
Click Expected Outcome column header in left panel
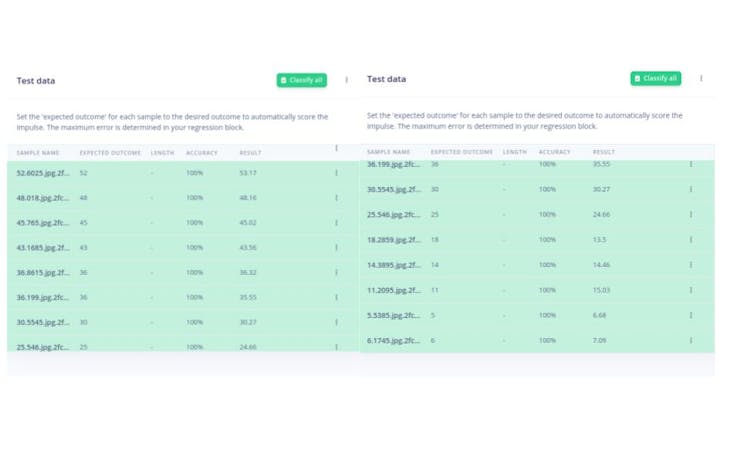(110, 153)
